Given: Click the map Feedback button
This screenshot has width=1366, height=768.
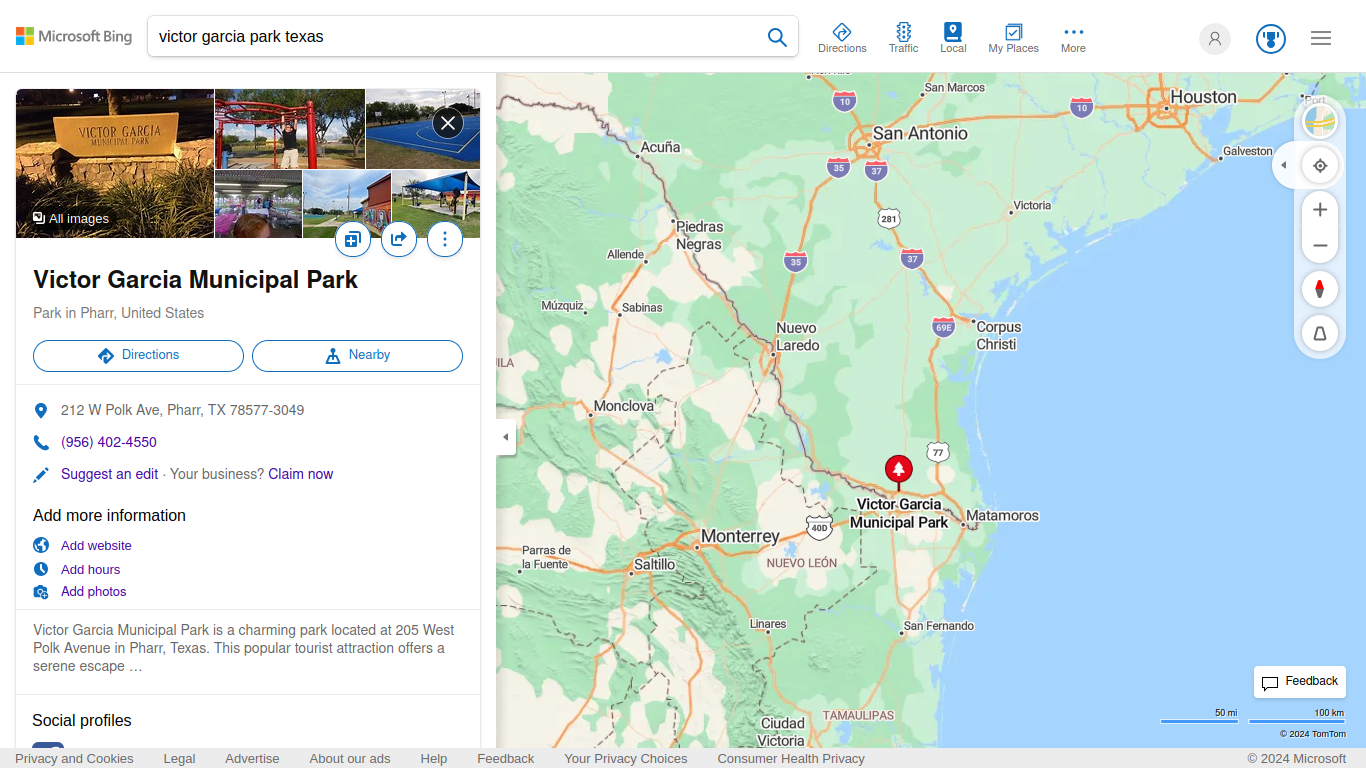Looking at the screenshot, I should pyautogui.click(x=1300, y=682).
